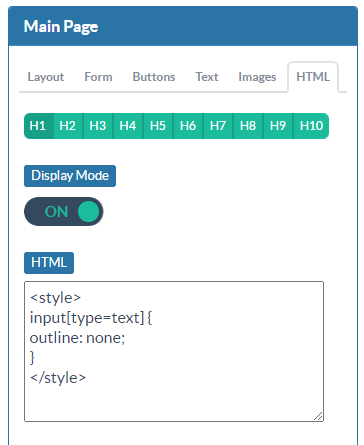Click the H5 segment

coord(158,126)
